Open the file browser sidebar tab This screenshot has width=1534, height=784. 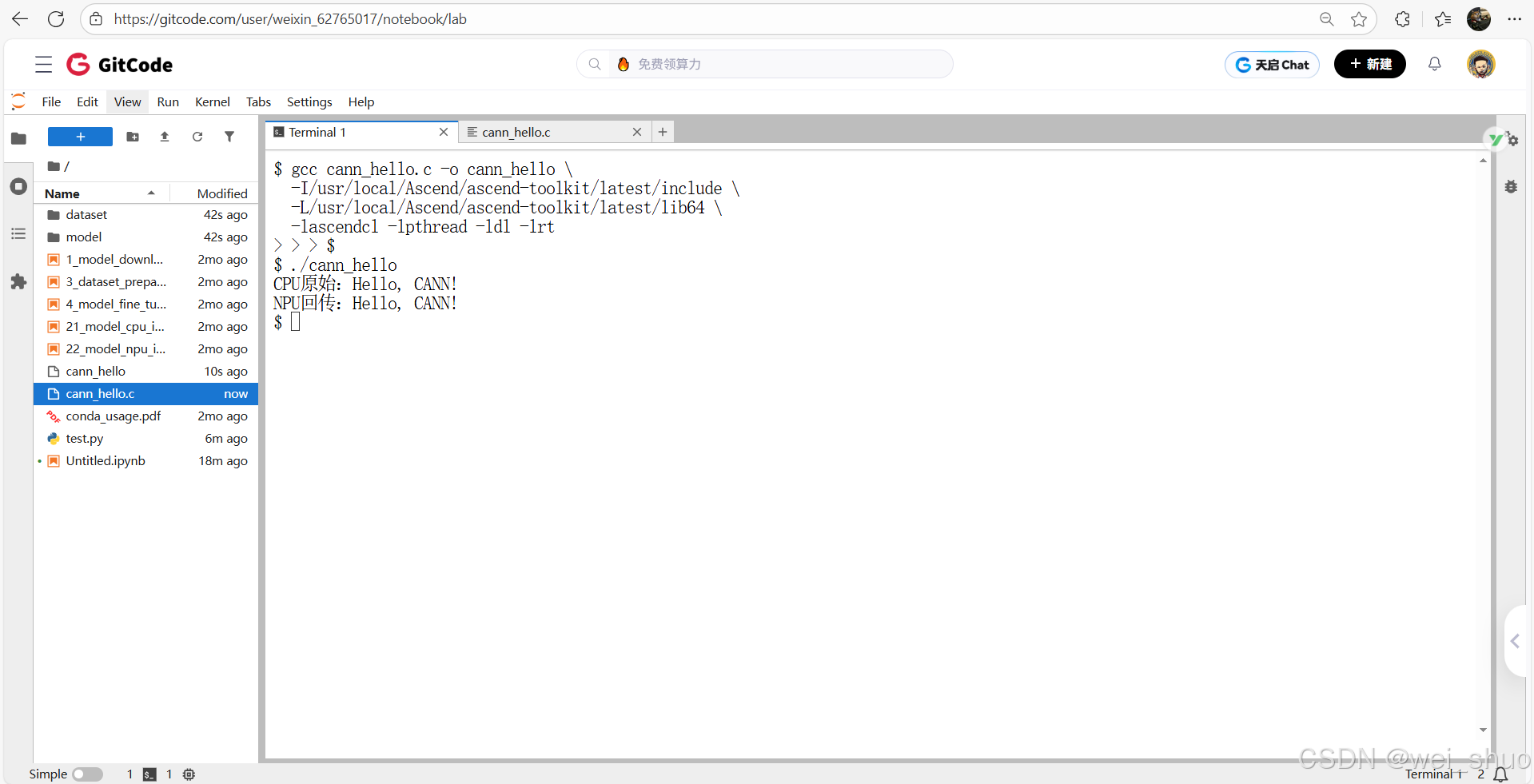[18, 138]
